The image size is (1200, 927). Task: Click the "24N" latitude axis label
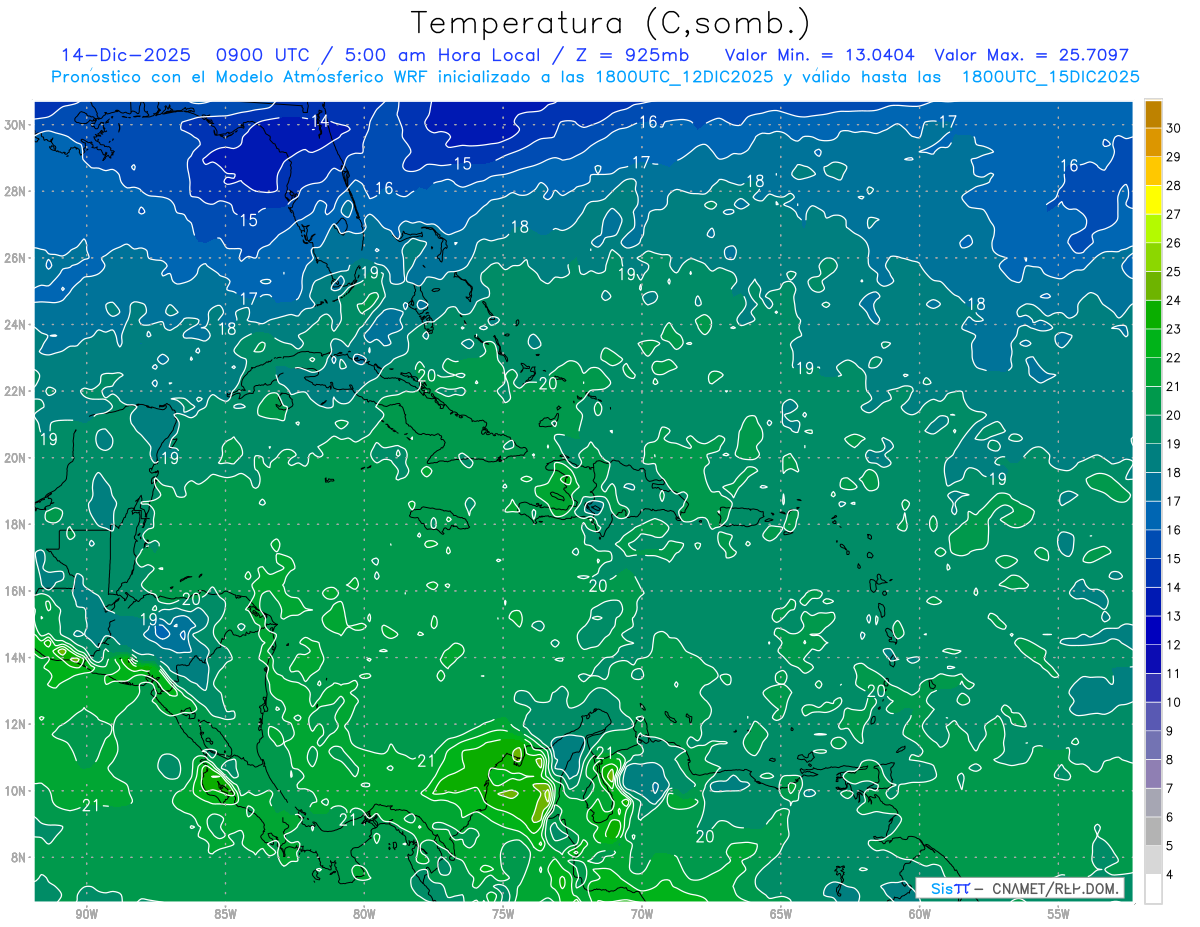(x=15, y=325)
